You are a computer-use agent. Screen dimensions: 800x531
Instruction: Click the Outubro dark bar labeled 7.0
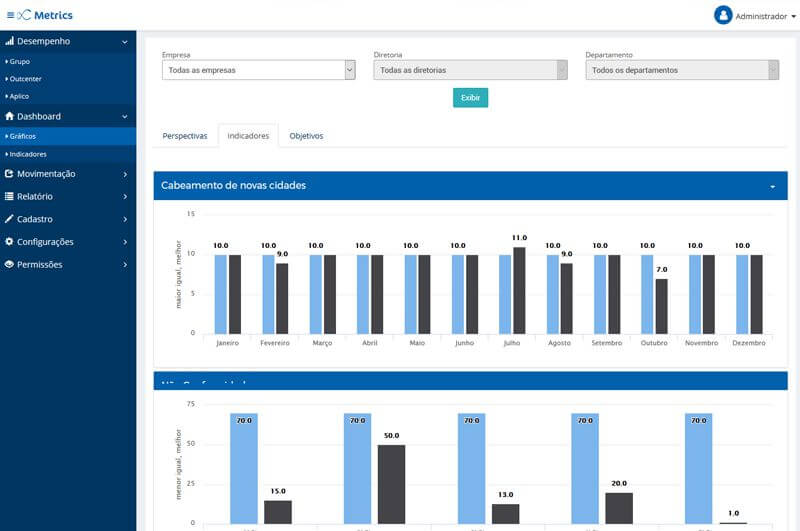(x=661, y=307)
